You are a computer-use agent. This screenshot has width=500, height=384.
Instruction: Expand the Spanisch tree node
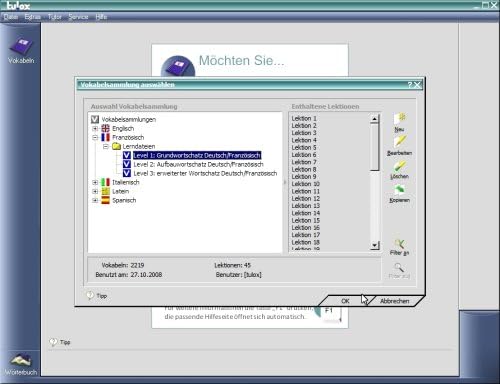(x=95, y=200)
